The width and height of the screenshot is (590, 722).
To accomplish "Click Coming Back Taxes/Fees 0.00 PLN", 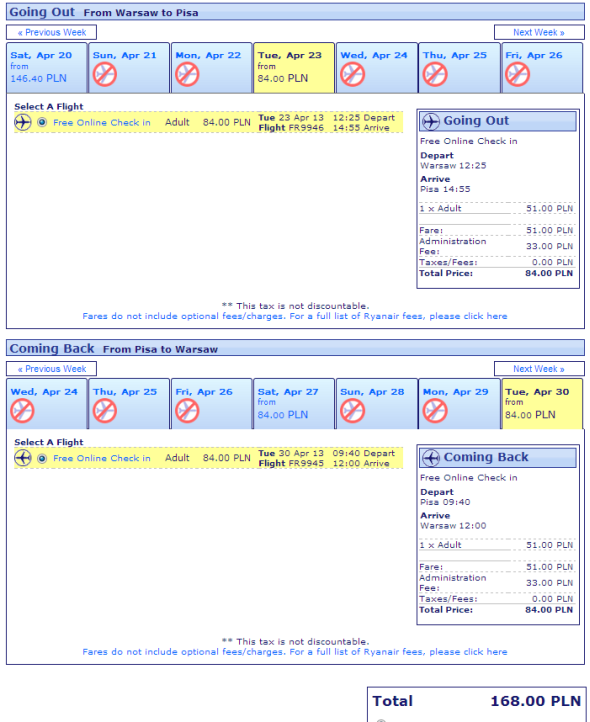I will click(552, 599).
